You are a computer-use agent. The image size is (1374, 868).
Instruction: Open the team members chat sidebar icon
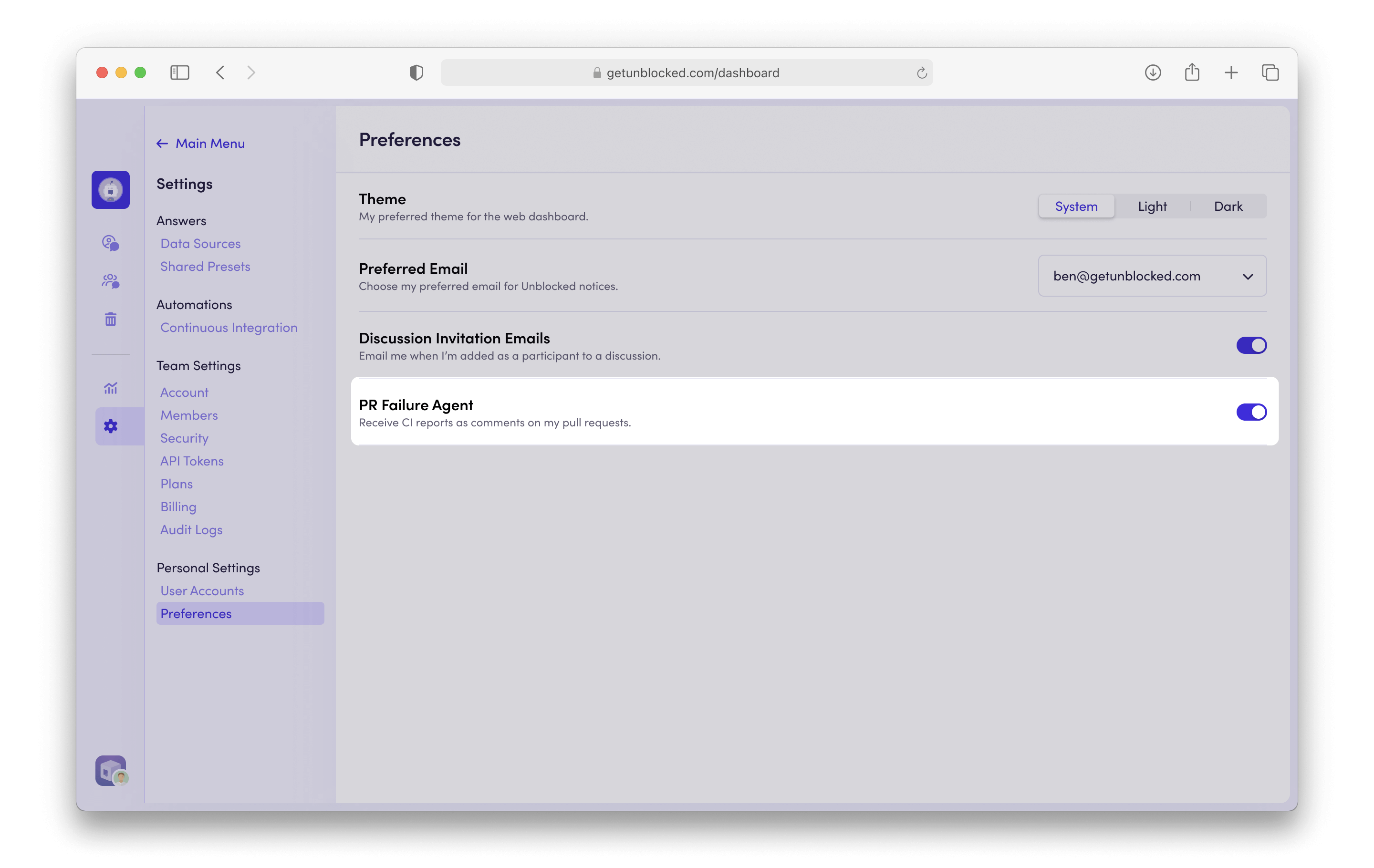point(111,281)
